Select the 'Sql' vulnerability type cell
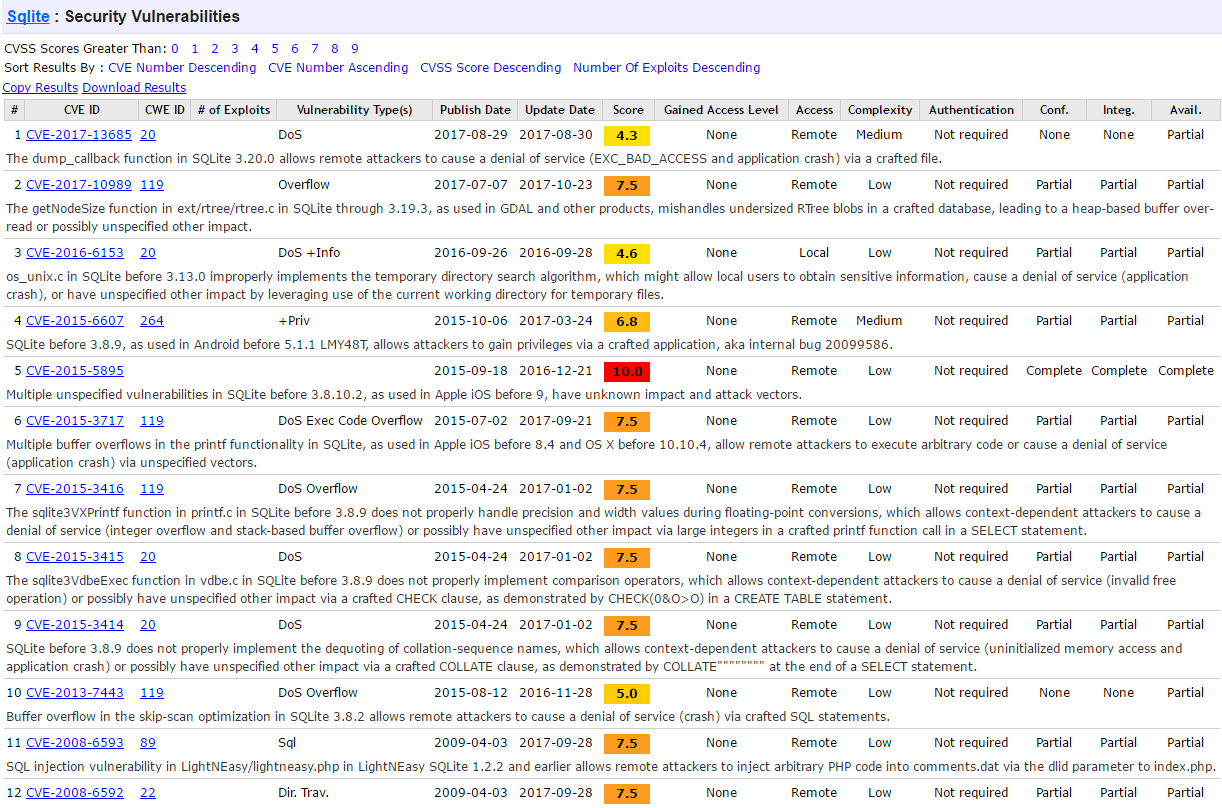 (x=289, y=743)
